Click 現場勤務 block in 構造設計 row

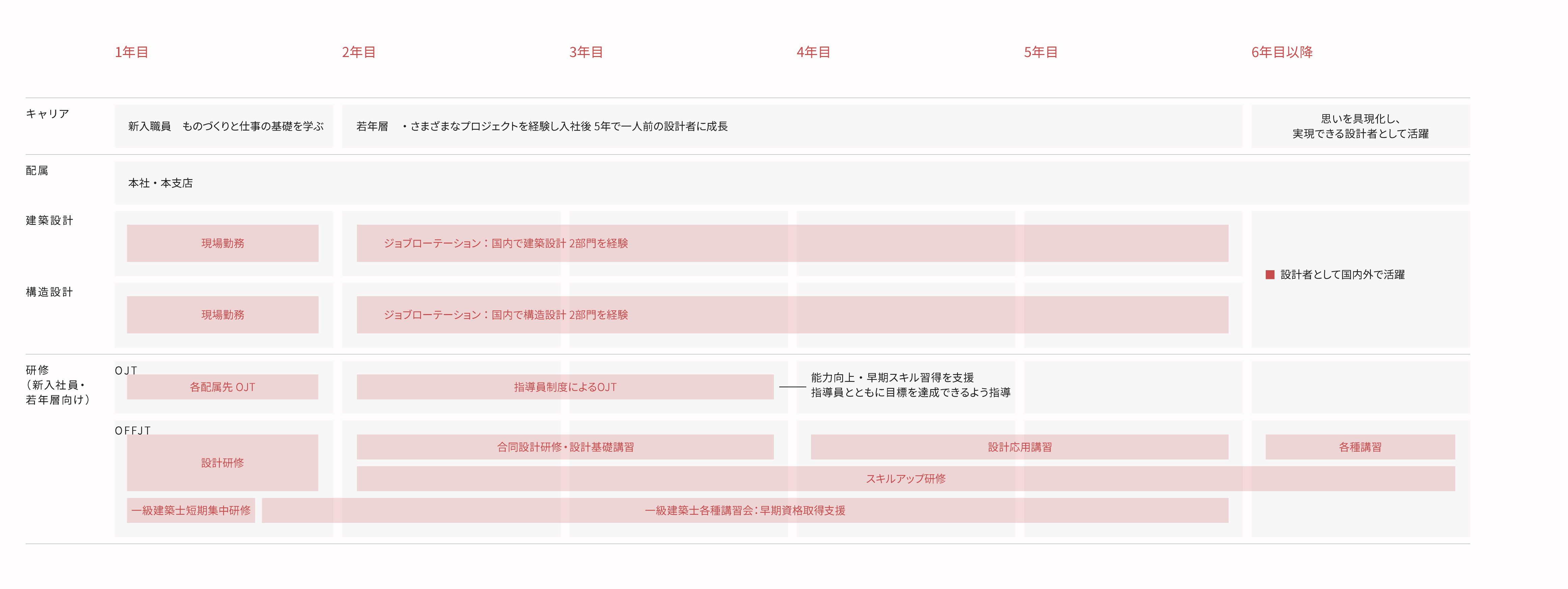point(222,315)
